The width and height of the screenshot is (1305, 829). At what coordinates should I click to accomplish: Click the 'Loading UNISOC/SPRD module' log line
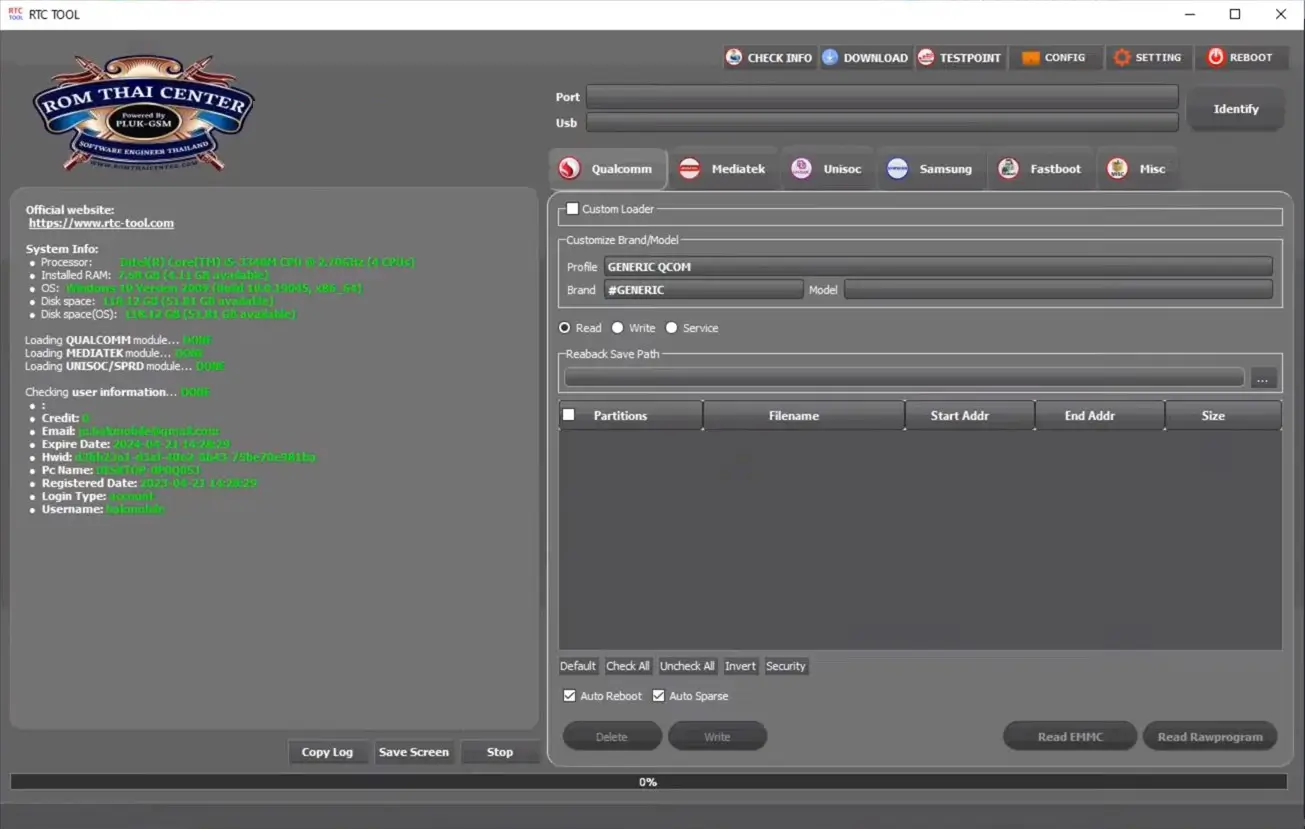click(x=125, y=366)
